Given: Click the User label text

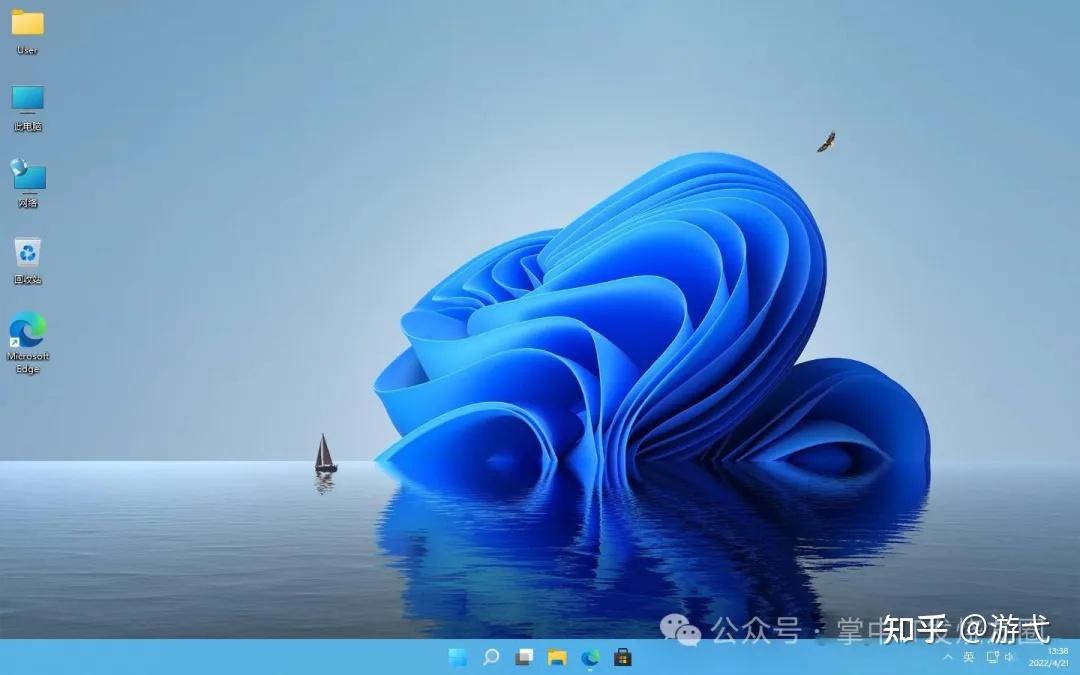Looking at the screenshot, I should pyautogui.click(x=28, y=50).
